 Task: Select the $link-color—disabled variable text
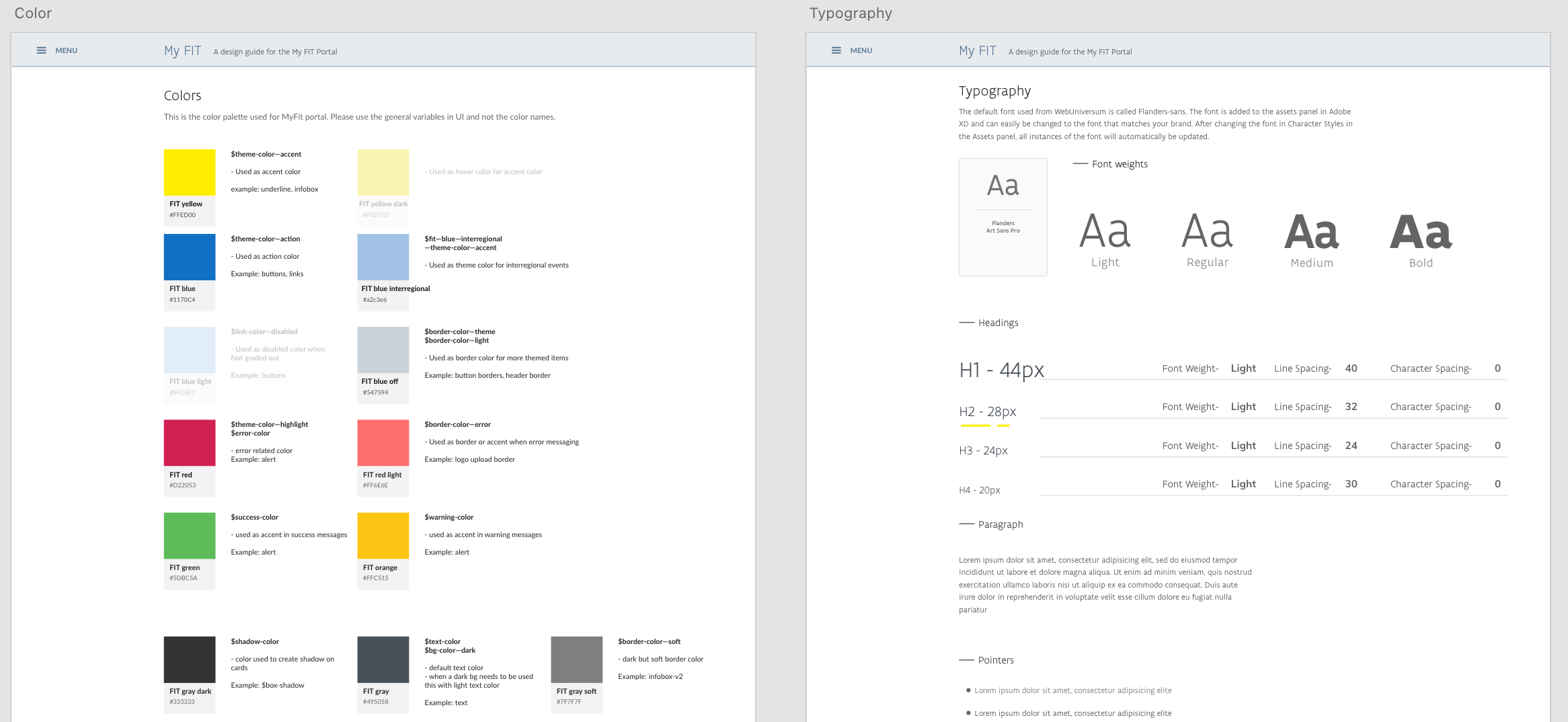point(264,331)
